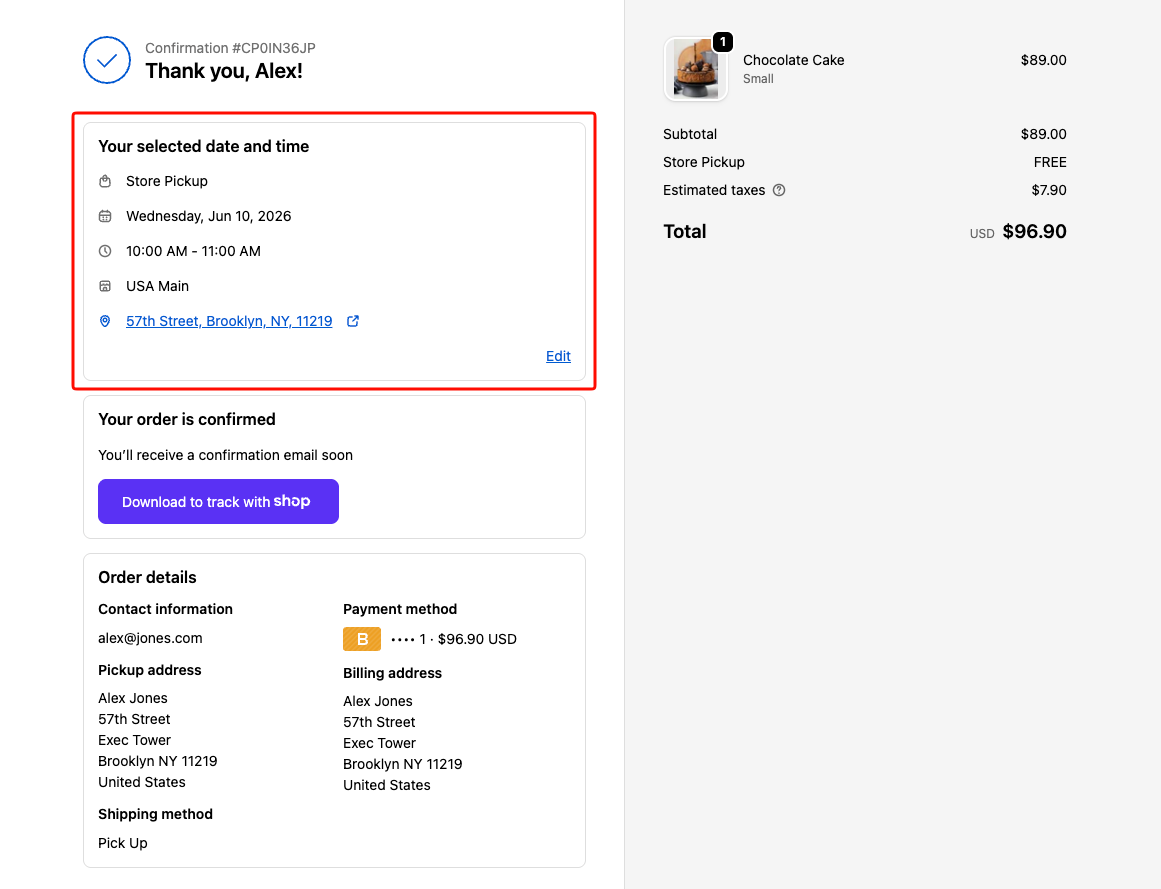The image size is (1161, 889).
Task: Open the Chocolate Cake product thumbnail
Action: coord(695,69)
